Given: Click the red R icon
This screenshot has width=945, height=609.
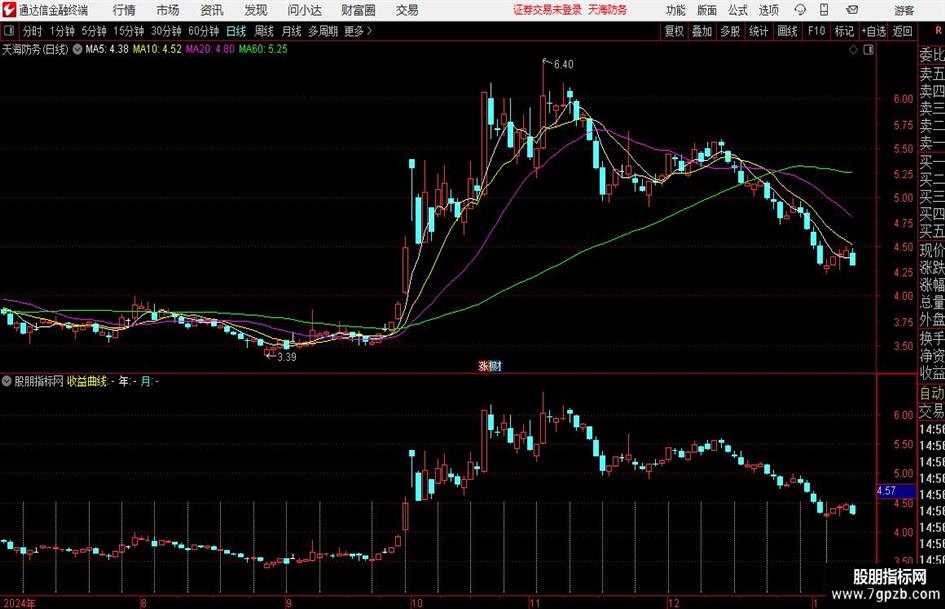Looking at the screenshot, I should pos(938,31).
